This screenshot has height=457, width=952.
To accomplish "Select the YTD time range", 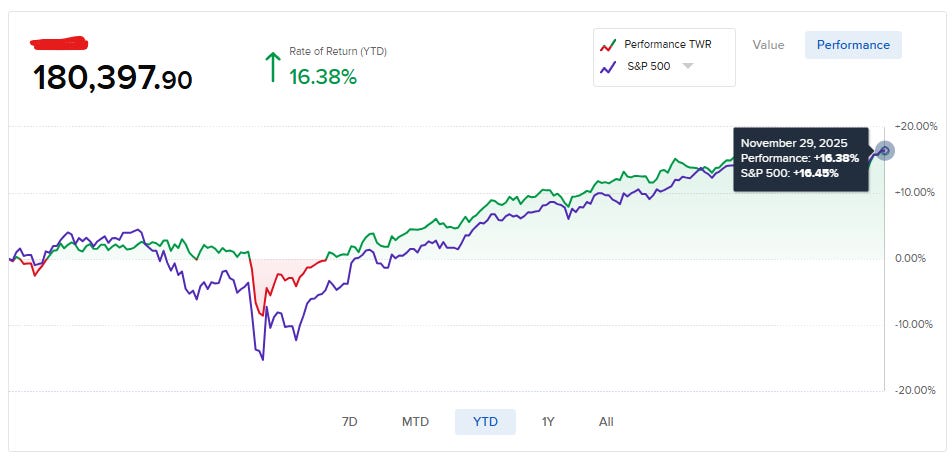I will 485,422.
